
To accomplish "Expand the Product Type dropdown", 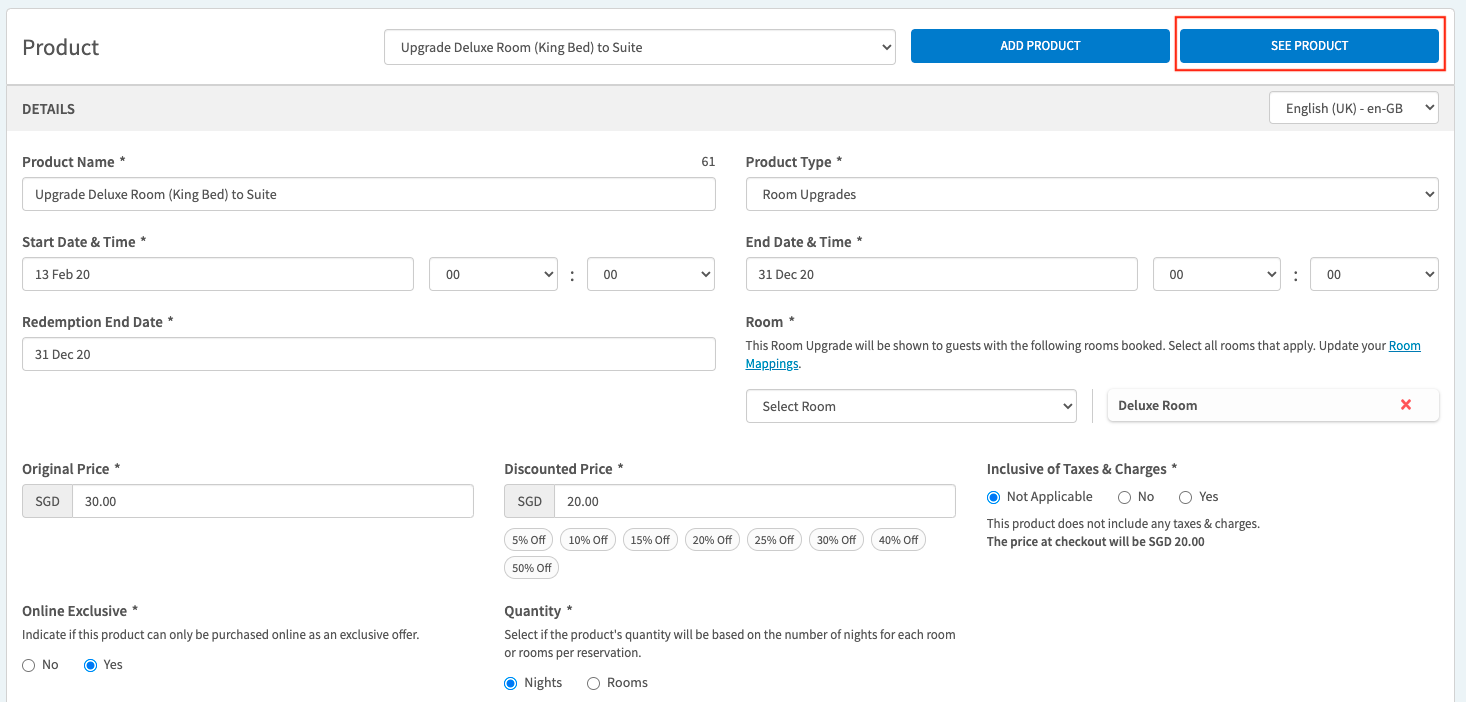I will [x=1091, y=195].
